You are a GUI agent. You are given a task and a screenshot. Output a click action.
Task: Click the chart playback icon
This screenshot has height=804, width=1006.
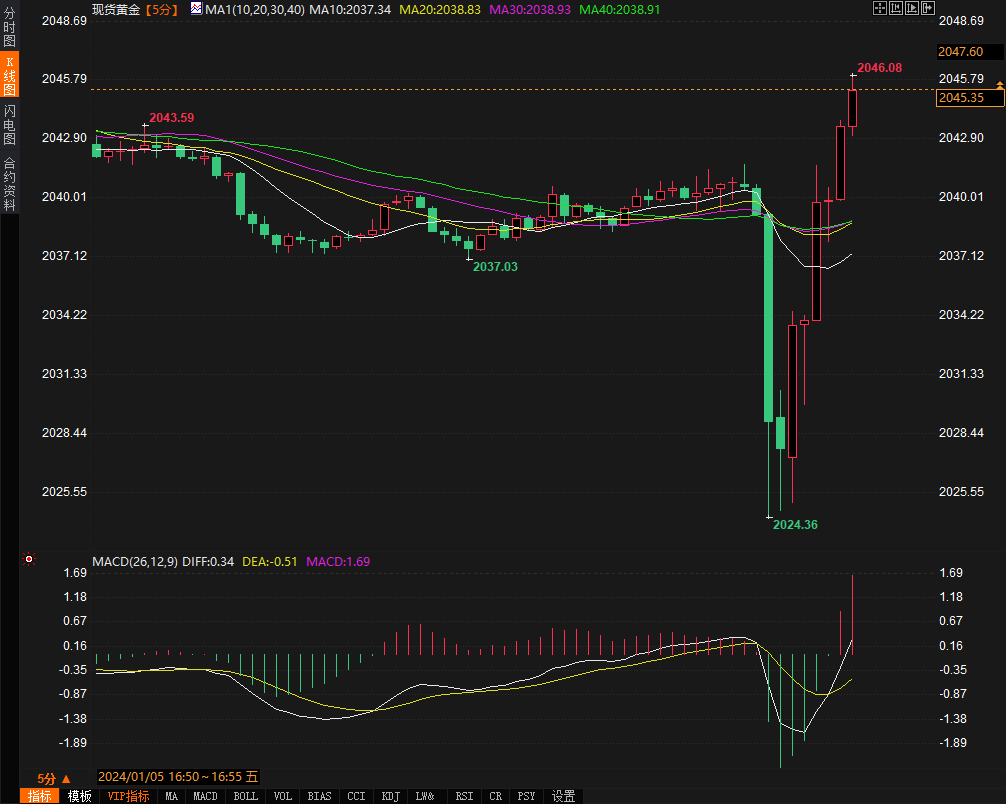point(912,8)
